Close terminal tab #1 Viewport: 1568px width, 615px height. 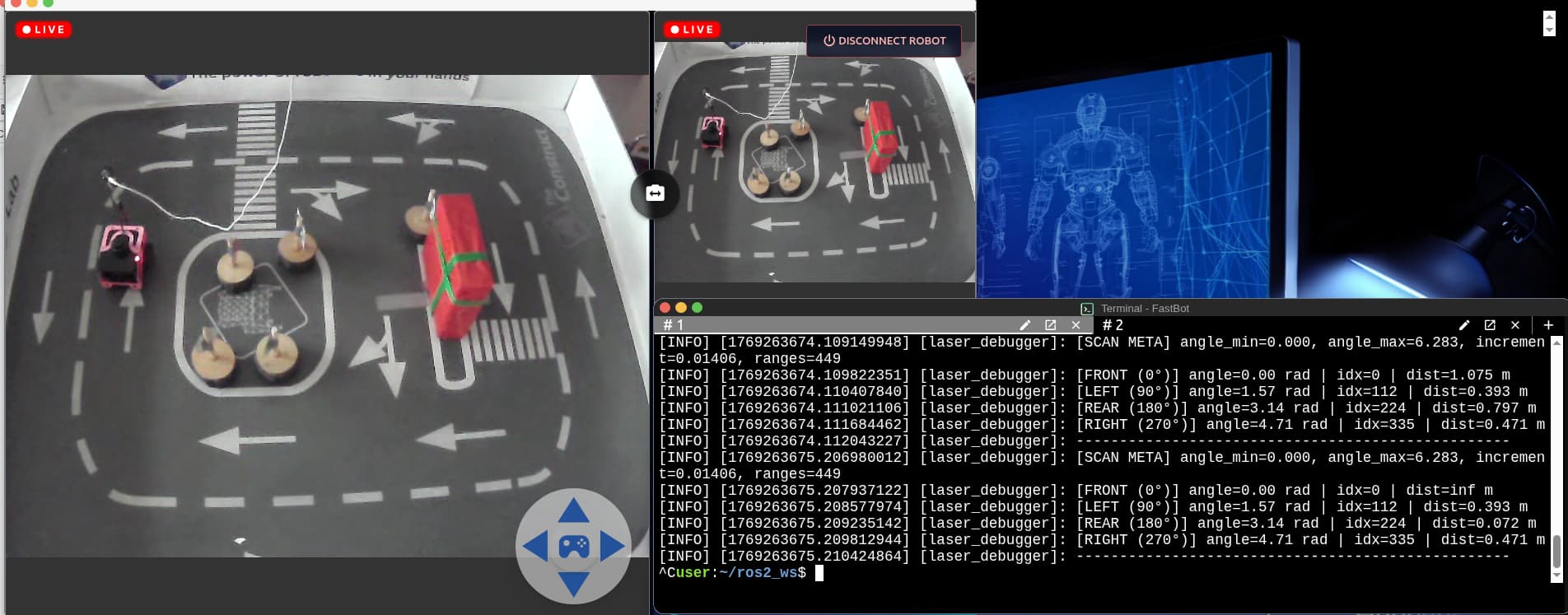(1076, 325)
